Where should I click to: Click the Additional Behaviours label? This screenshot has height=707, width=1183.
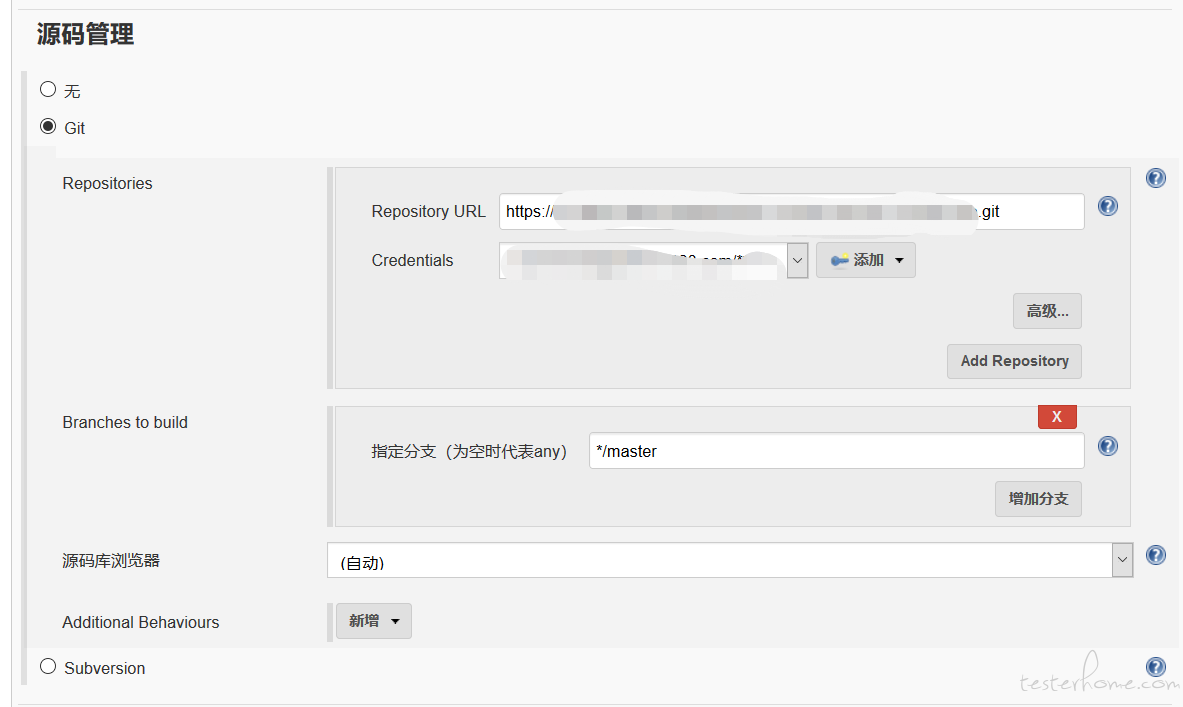140,622
